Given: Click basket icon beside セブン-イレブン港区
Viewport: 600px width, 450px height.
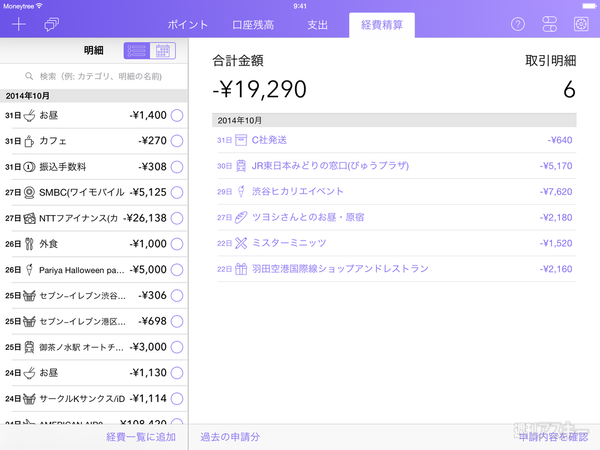Looking at the screenshot, I should (x=29, y=321).
